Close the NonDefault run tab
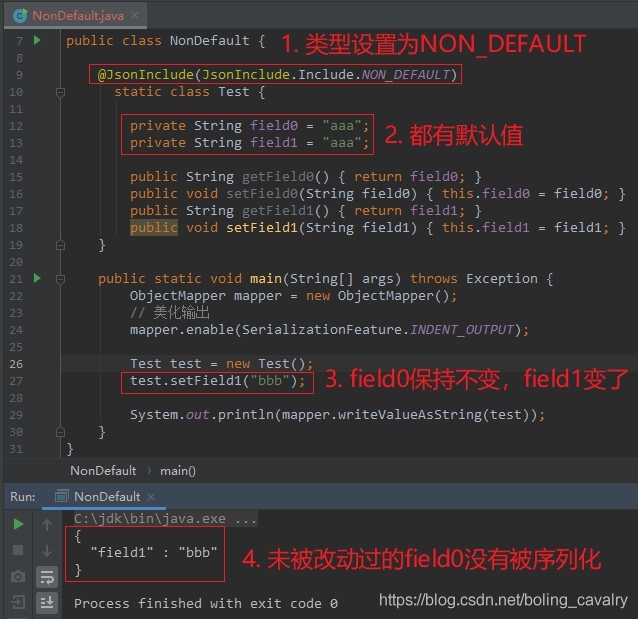The height and width of the screenshot is (619, 638). 151,497
